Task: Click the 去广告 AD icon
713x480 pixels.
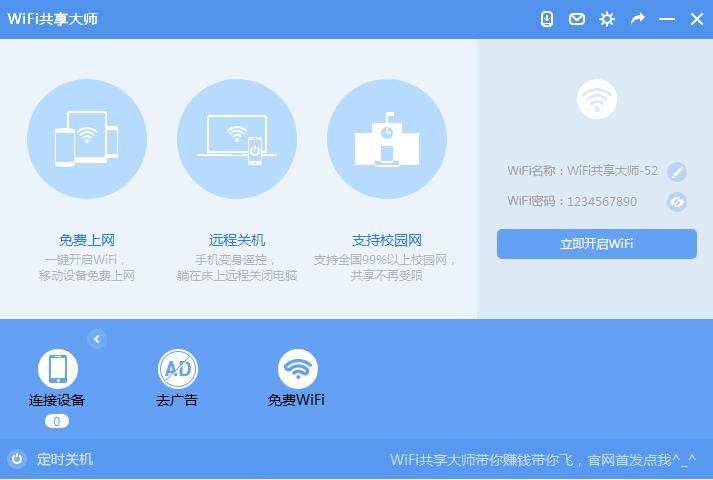Action: point(178,369)
